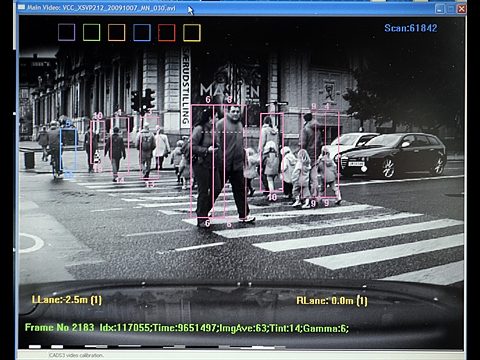The width and height of the screenshot is (480, 360).
Task: Click the Frame No 2183 status text
Action: (60, 327)
